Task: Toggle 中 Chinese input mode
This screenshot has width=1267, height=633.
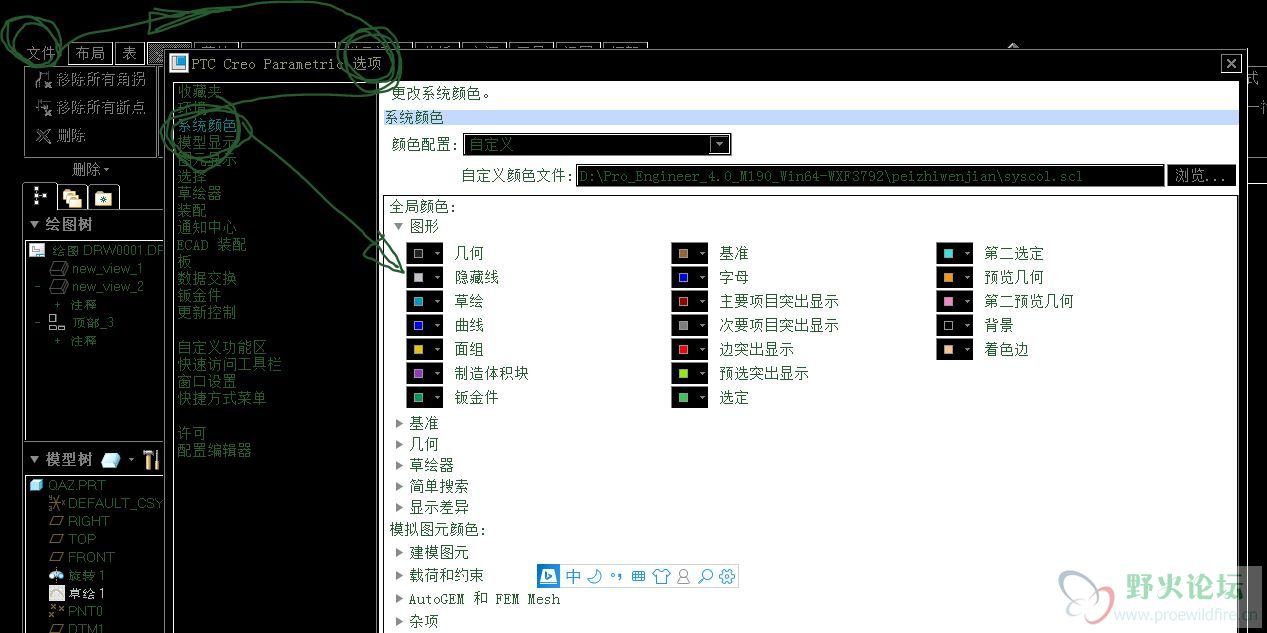Action: click(x=573, y=576)
